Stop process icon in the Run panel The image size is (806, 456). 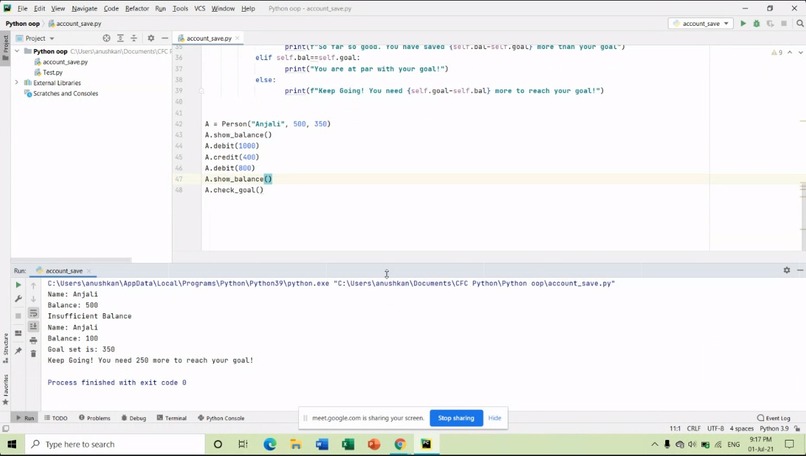[x=19, y=316]
